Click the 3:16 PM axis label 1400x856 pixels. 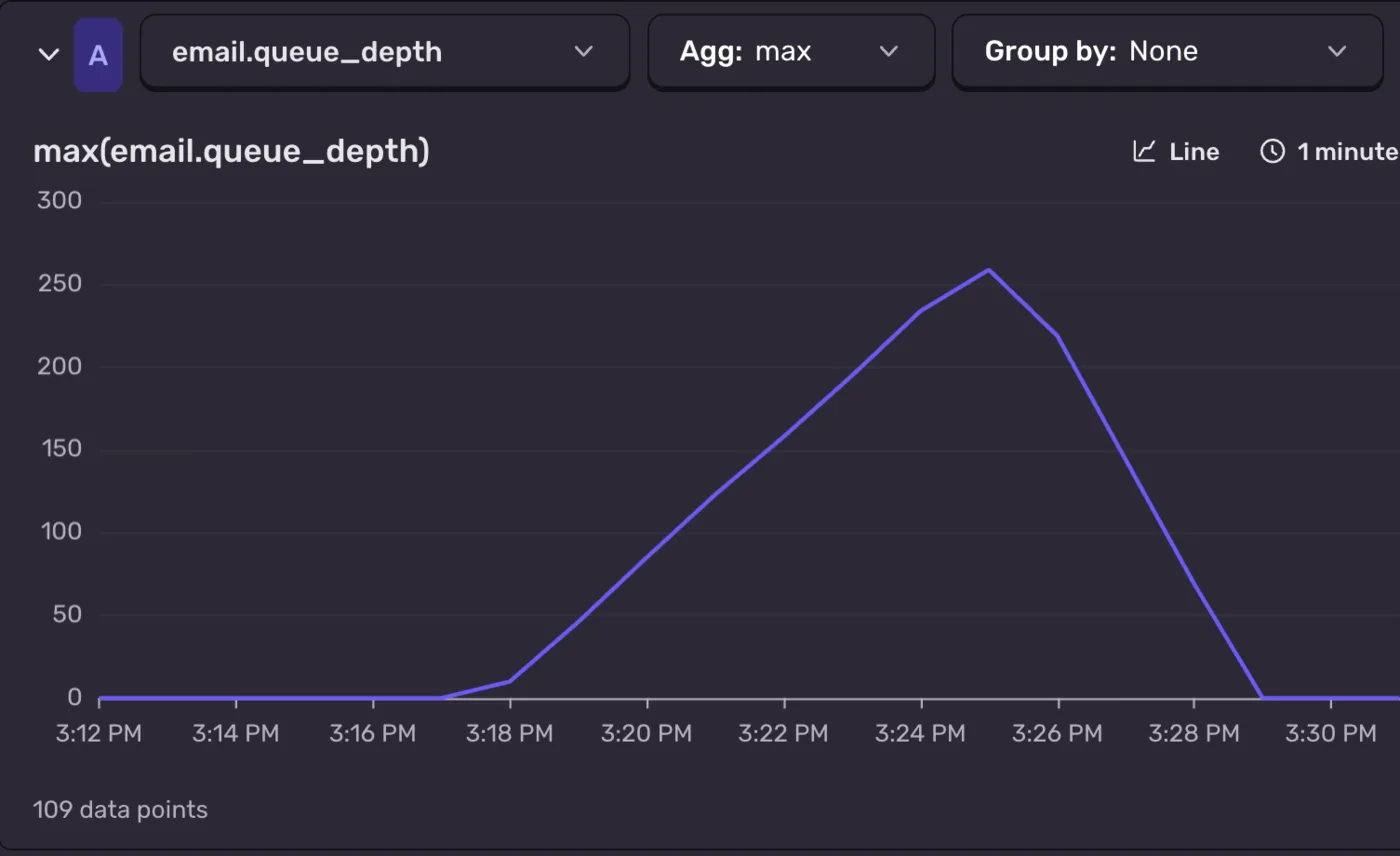point(373,733)
